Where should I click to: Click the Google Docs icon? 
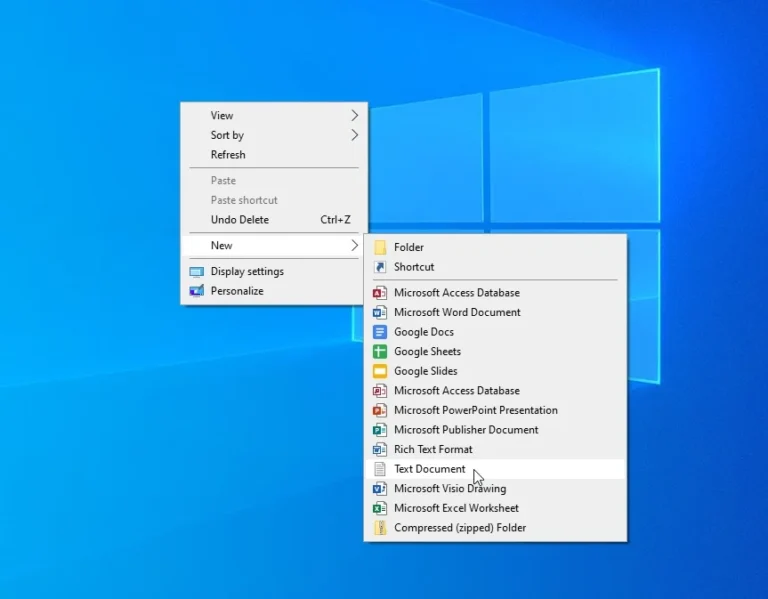click(380, 332)
